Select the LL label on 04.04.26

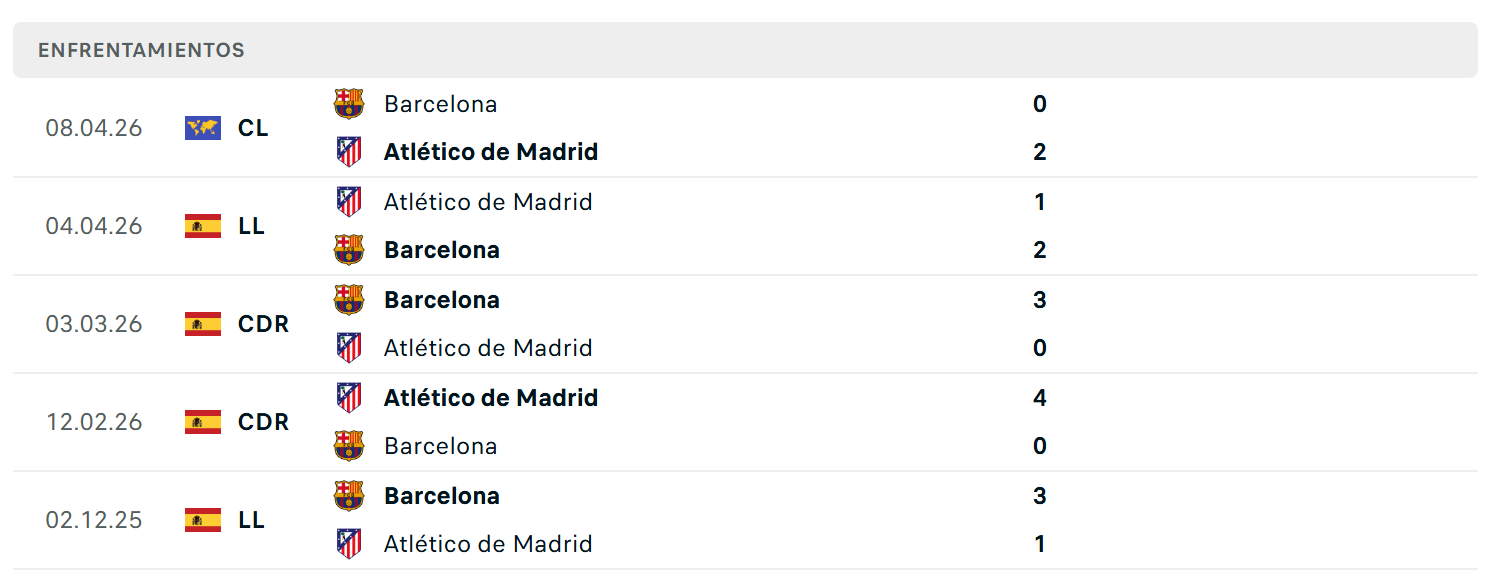pyautogui.click(x=252, y=226)
